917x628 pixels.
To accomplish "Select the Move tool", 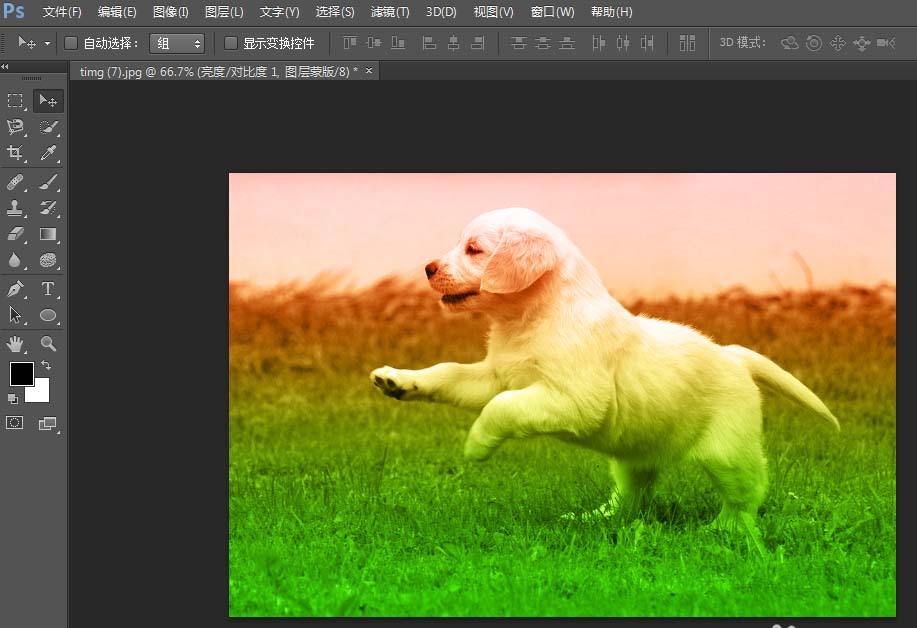I will [x=48, y=100].
